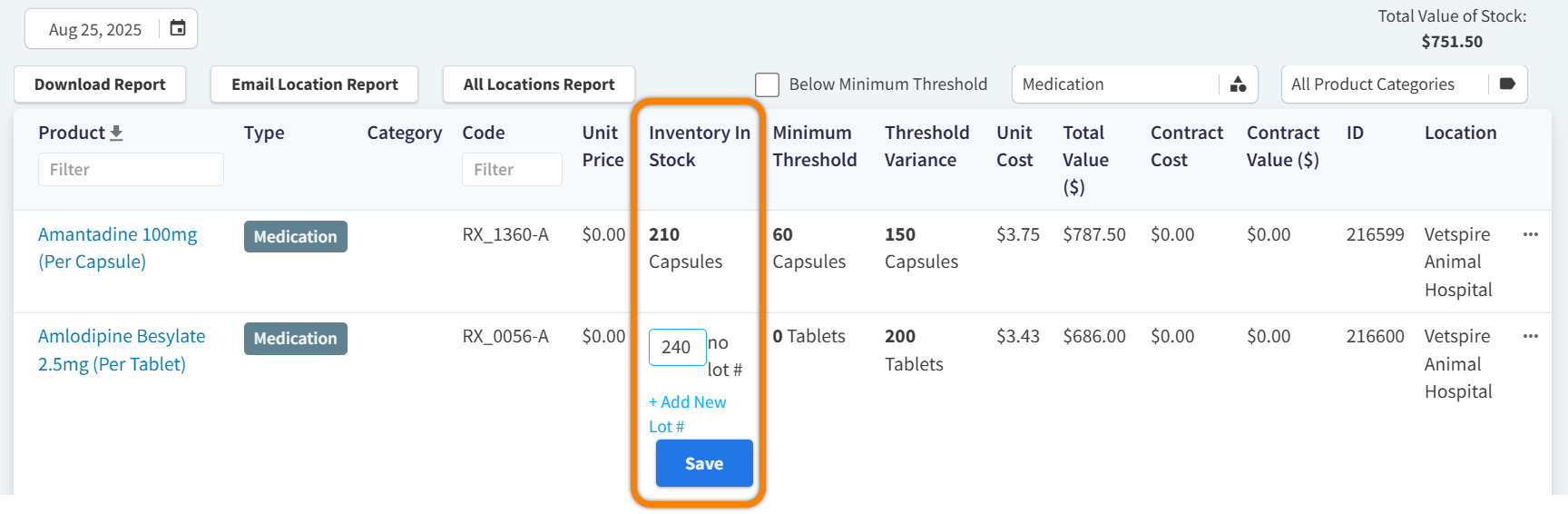Open the calendar date picker icon

click(x=178, y=28)
